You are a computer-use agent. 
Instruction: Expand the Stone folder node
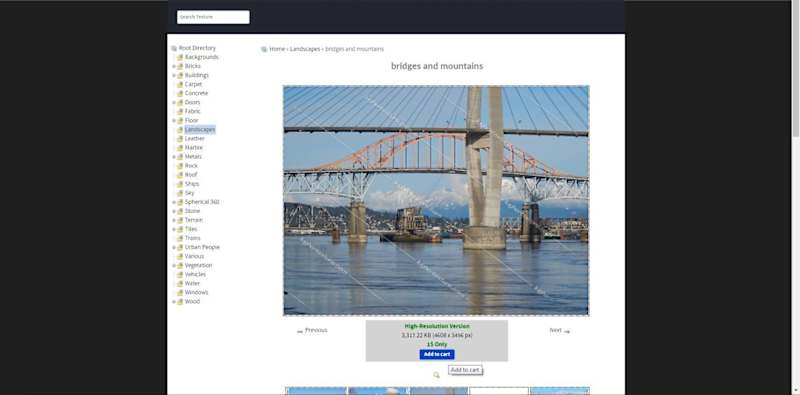[173, 211]
